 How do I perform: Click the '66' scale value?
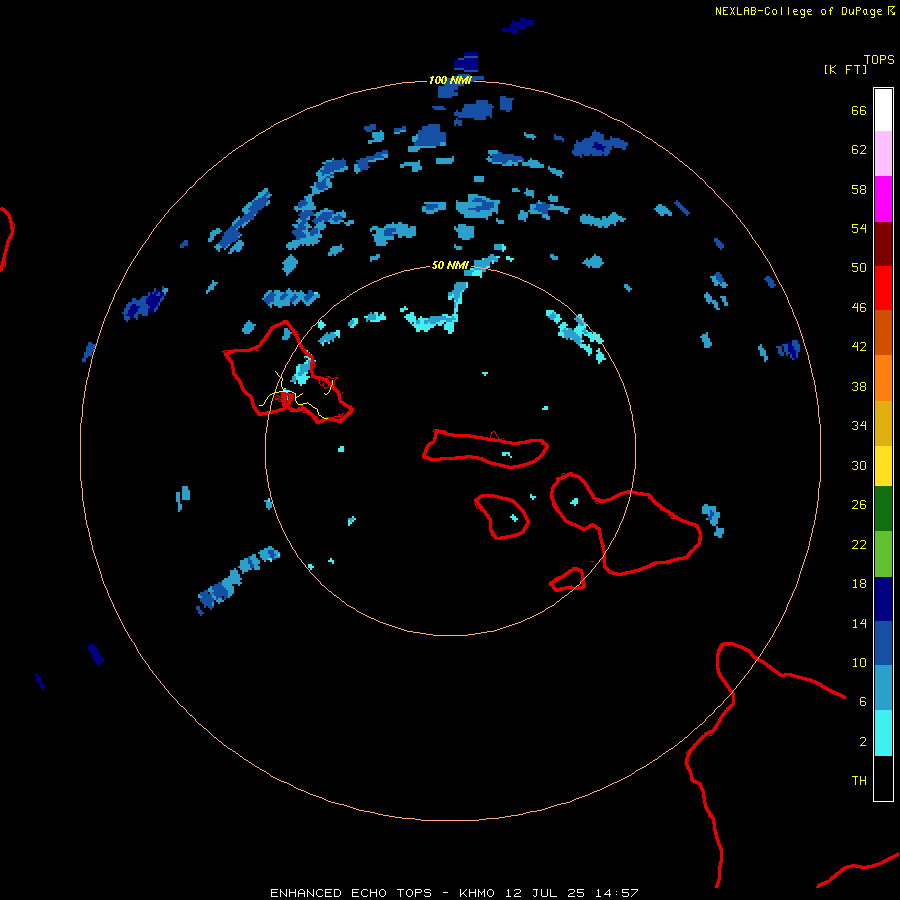pos(859,111)
